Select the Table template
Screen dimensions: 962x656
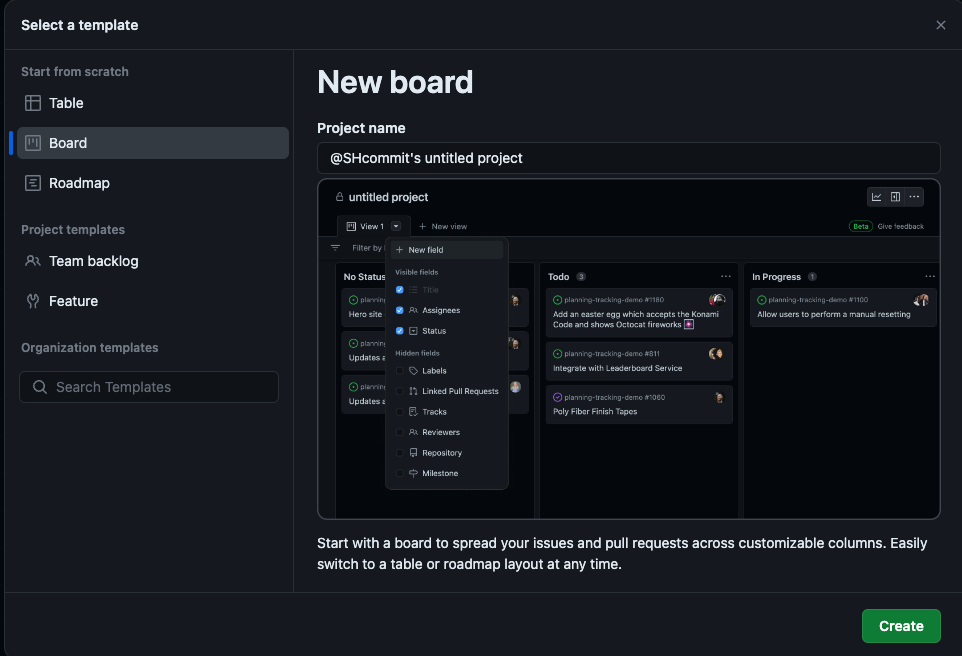(153, 103)
